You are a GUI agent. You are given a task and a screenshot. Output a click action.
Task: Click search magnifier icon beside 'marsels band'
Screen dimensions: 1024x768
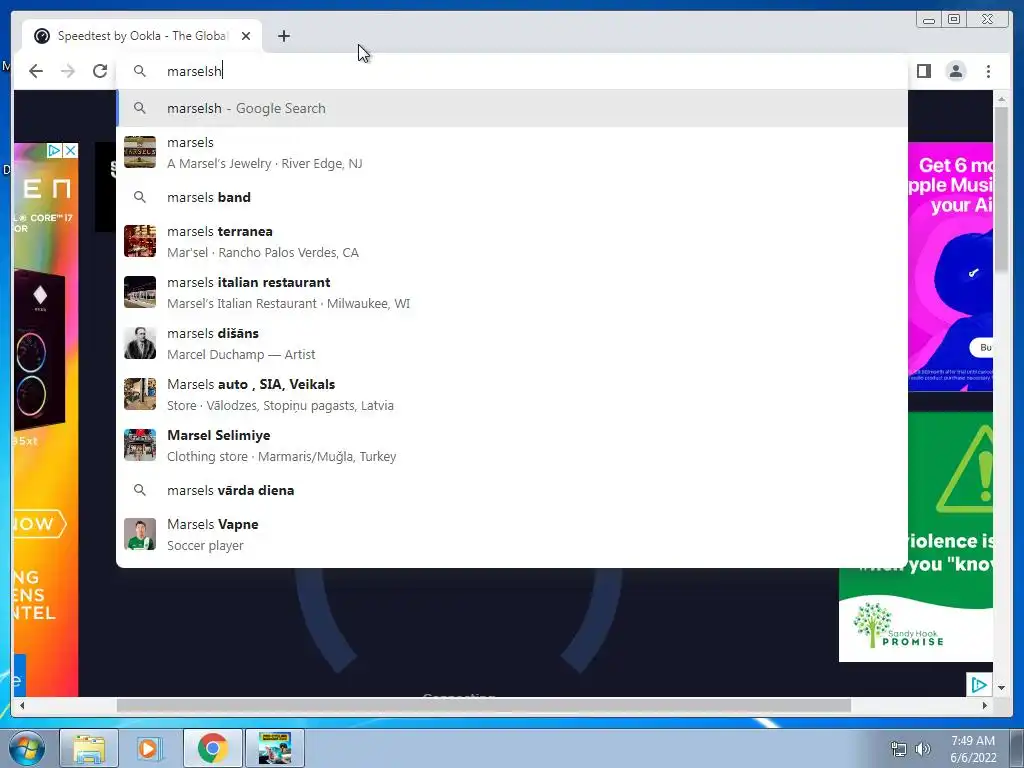pyautogui.click(x=140, y=197)
